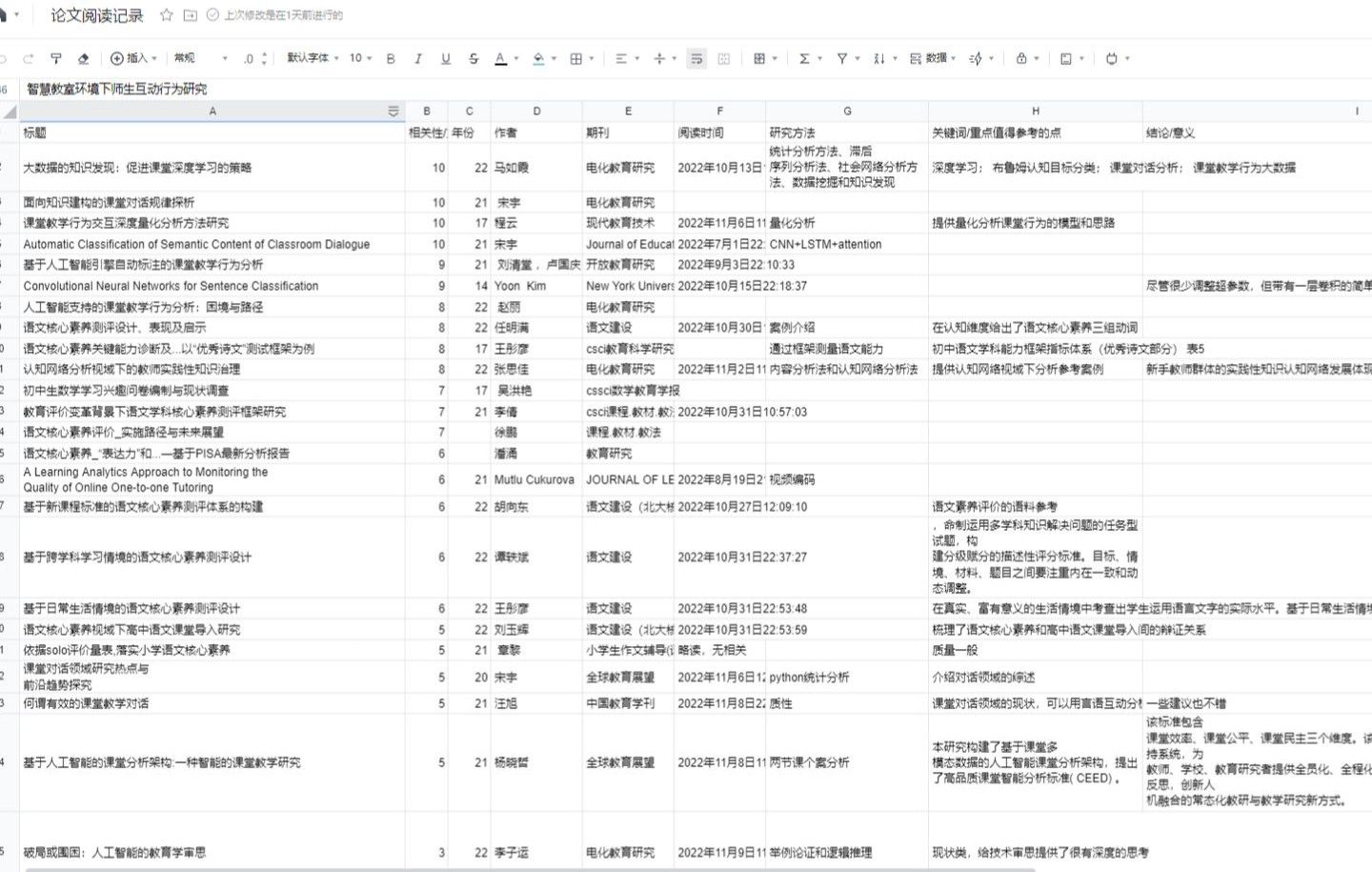Image resolution: width=1372 pixels, height=872 pixels.
Task: Click the Redo arrow in the toolbar
Action: [x=29, y=58]
